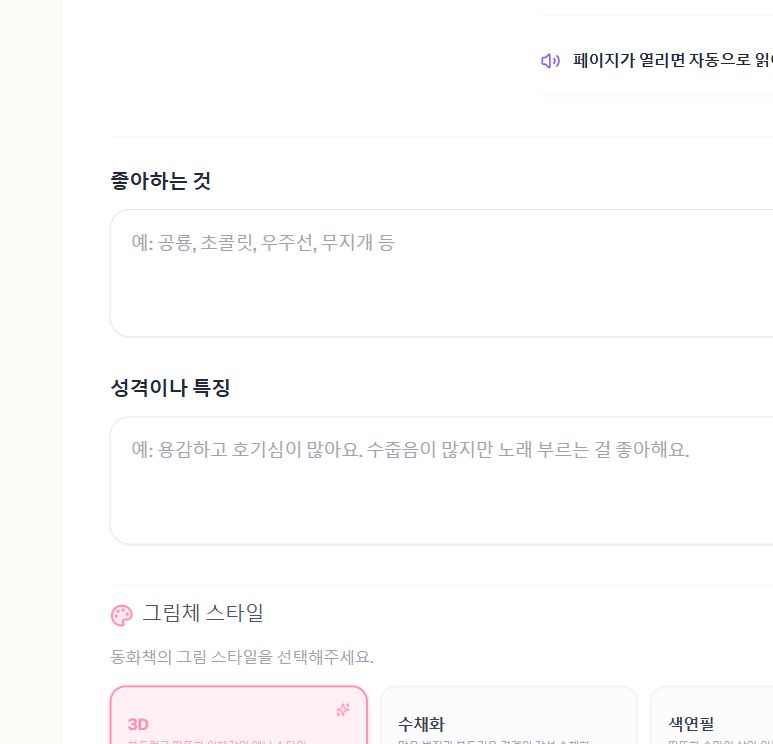Click the 그림체 스타일 section heading

(203, 613)
